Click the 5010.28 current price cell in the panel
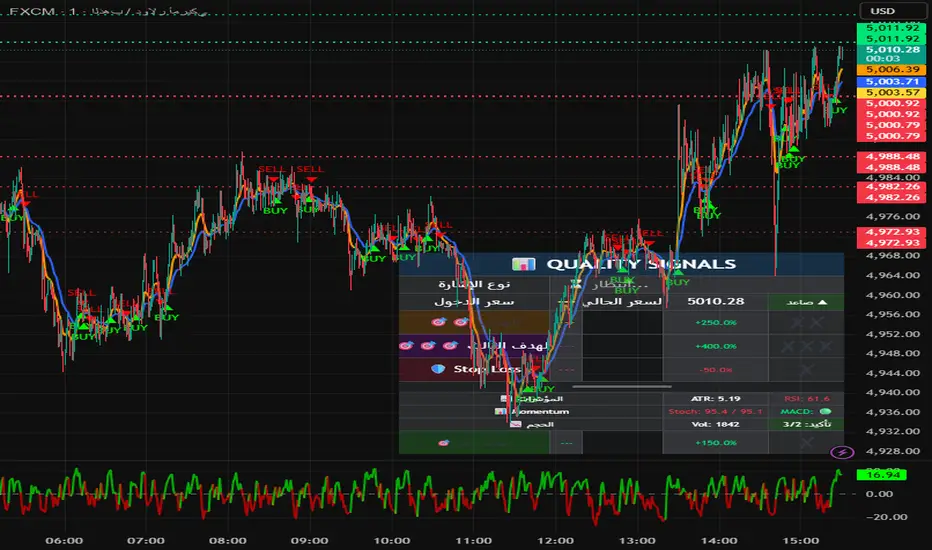This screenshot has height=550, width=932. [716, 301]
